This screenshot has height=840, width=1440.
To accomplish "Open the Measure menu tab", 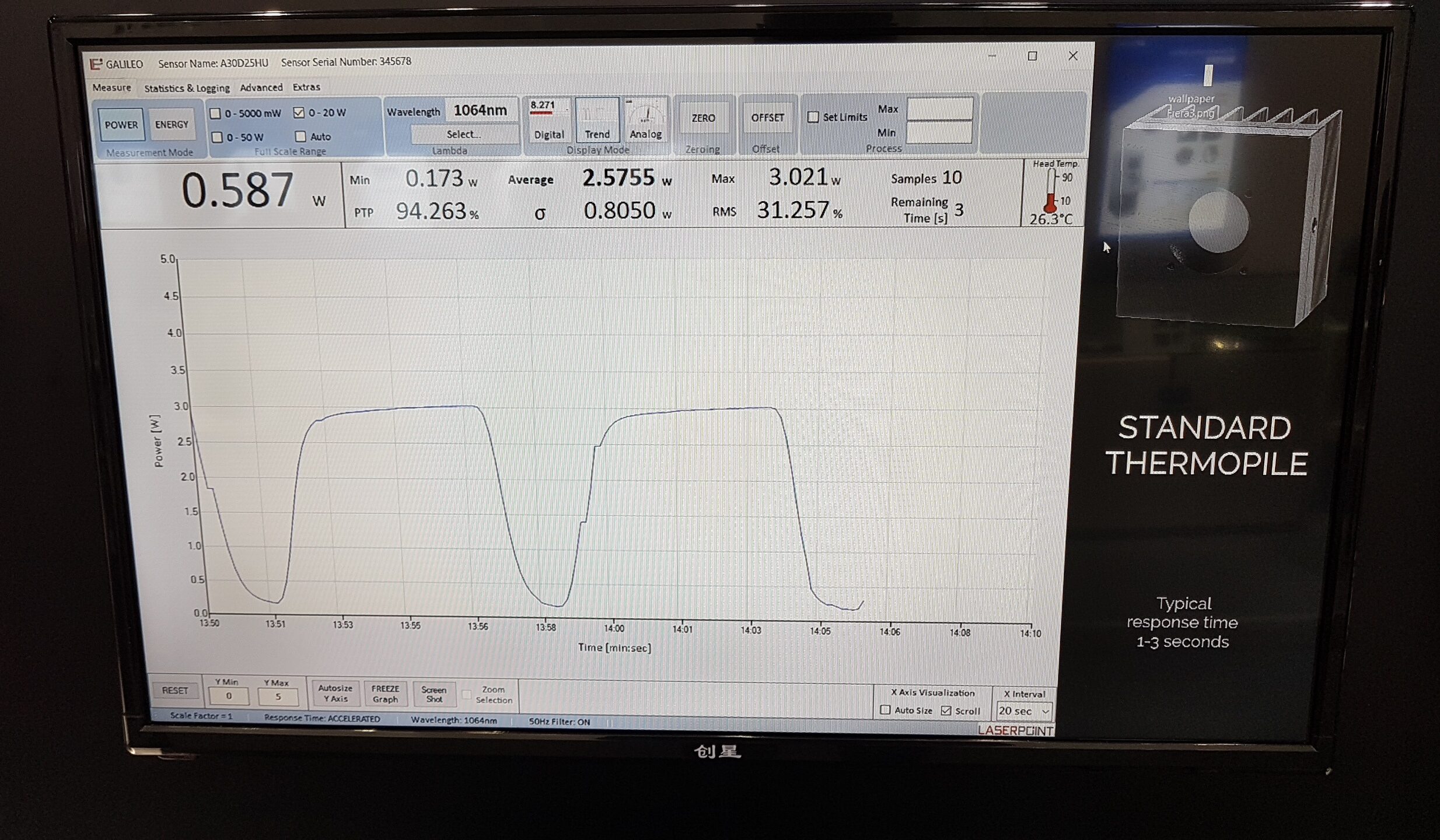I will [x=111, y=87].
